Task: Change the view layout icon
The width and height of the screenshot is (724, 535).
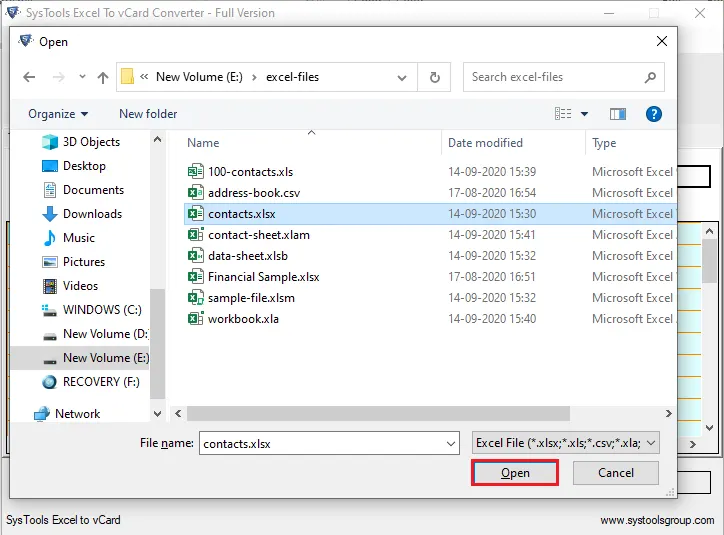Action: (x=563, y=114)
